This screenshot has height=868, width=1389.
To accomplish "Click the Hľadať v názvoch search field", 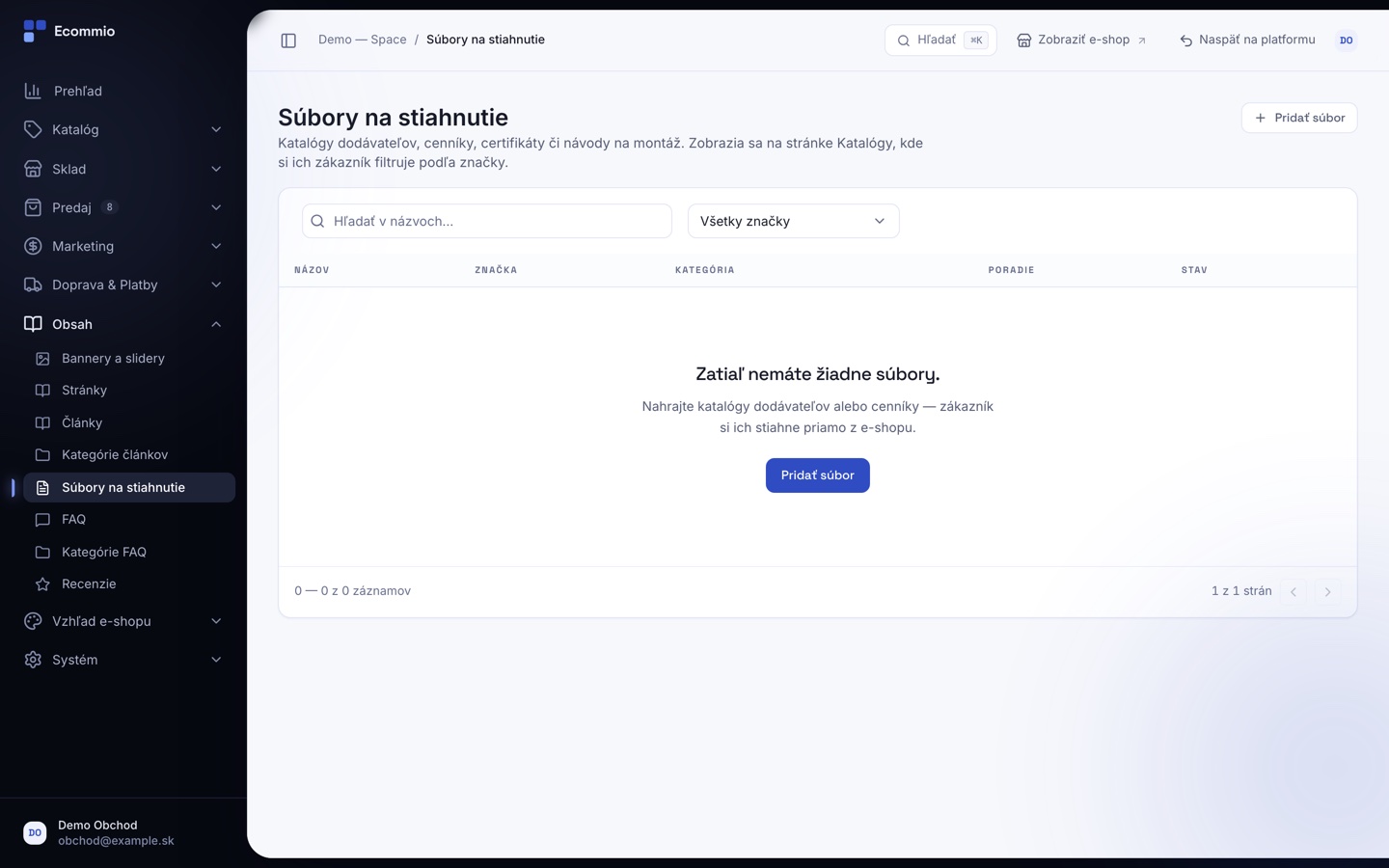I will 487,221.
